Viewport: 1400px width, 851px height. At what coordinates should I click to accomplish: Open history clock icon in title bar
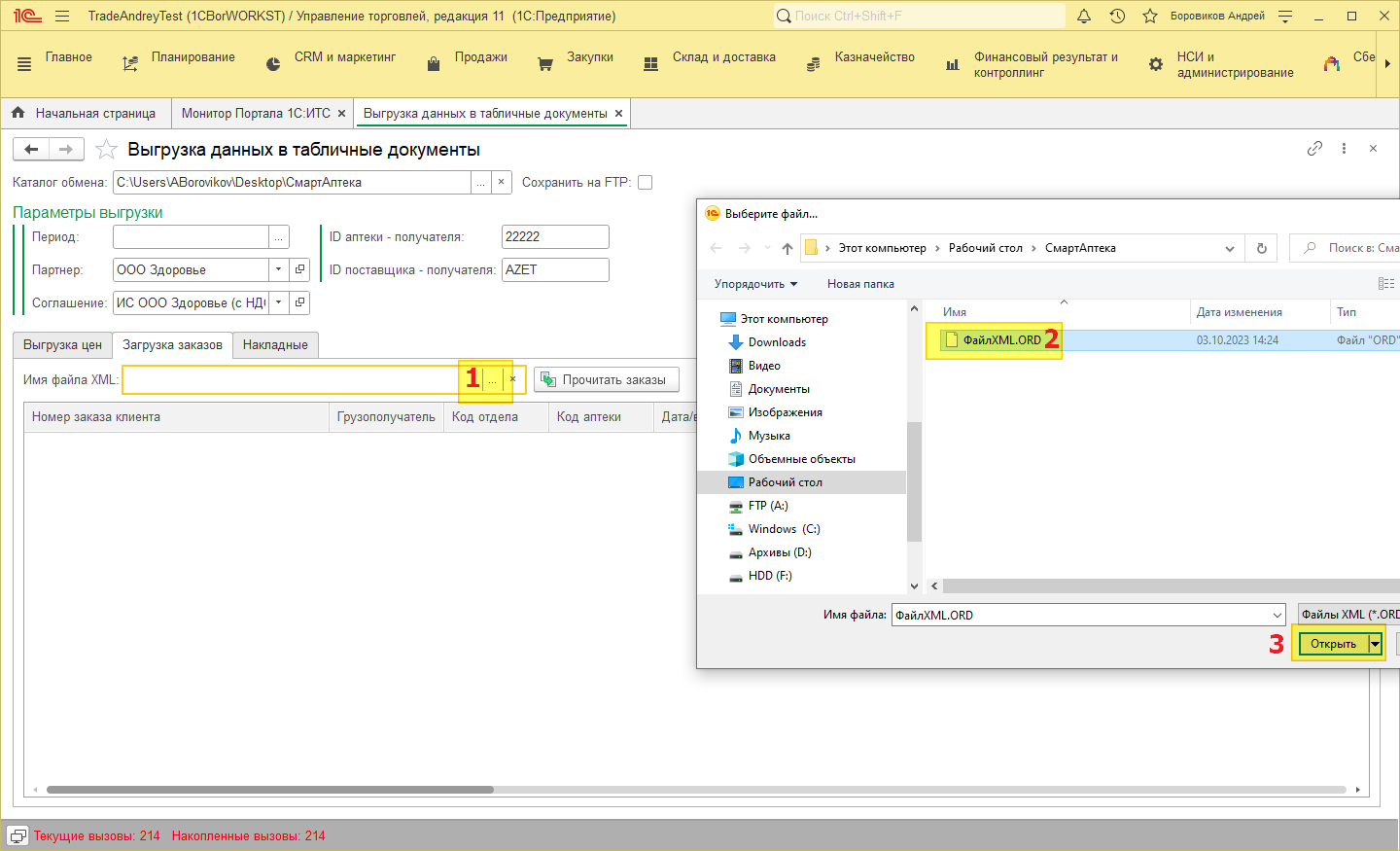pos(1117,16)
